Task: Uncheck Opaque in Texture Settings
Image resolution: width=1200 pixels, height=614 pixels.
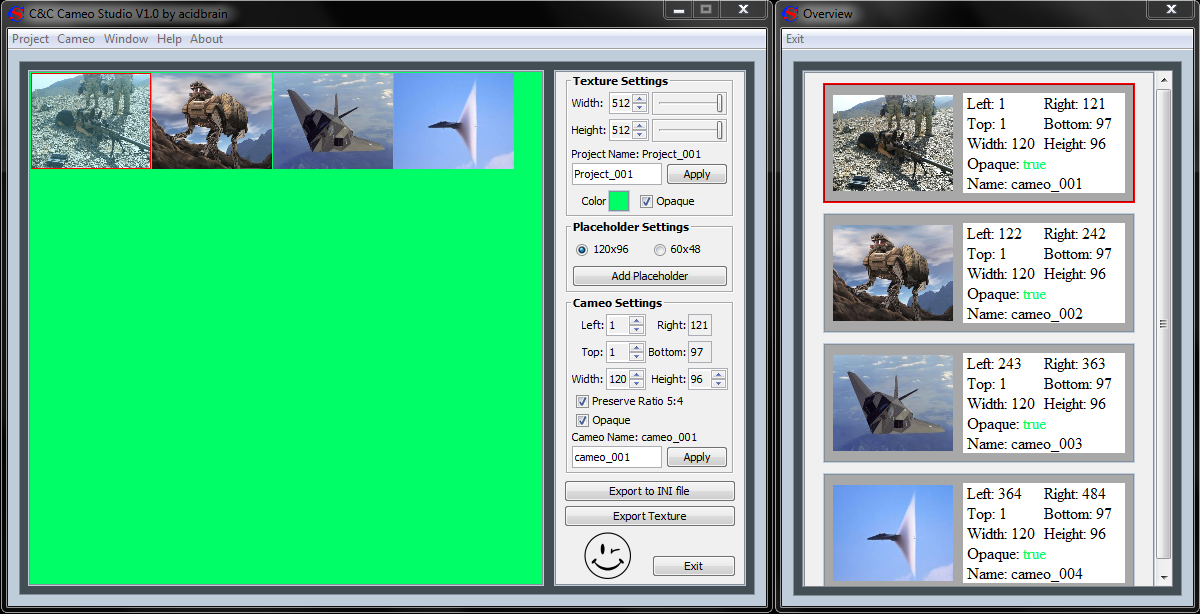Action: 646,201
